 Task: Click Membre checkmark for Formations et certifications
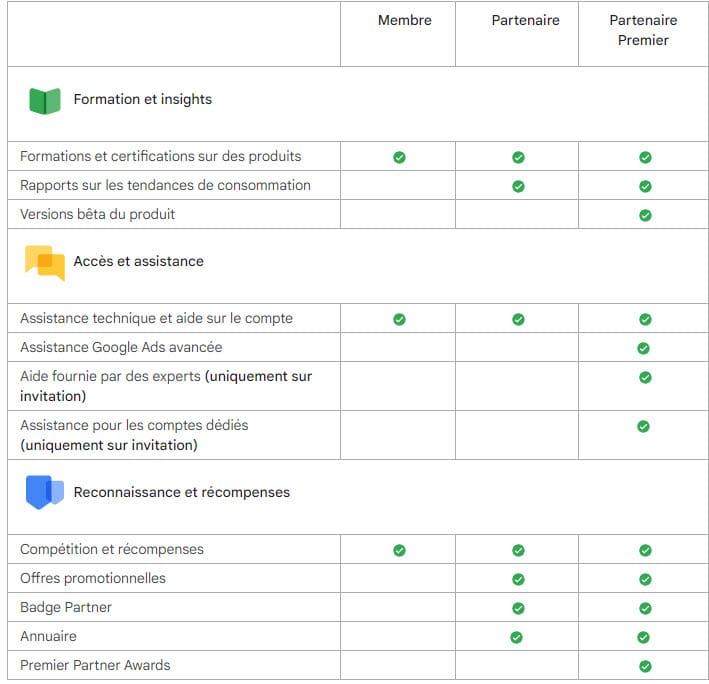pos(399,157)
